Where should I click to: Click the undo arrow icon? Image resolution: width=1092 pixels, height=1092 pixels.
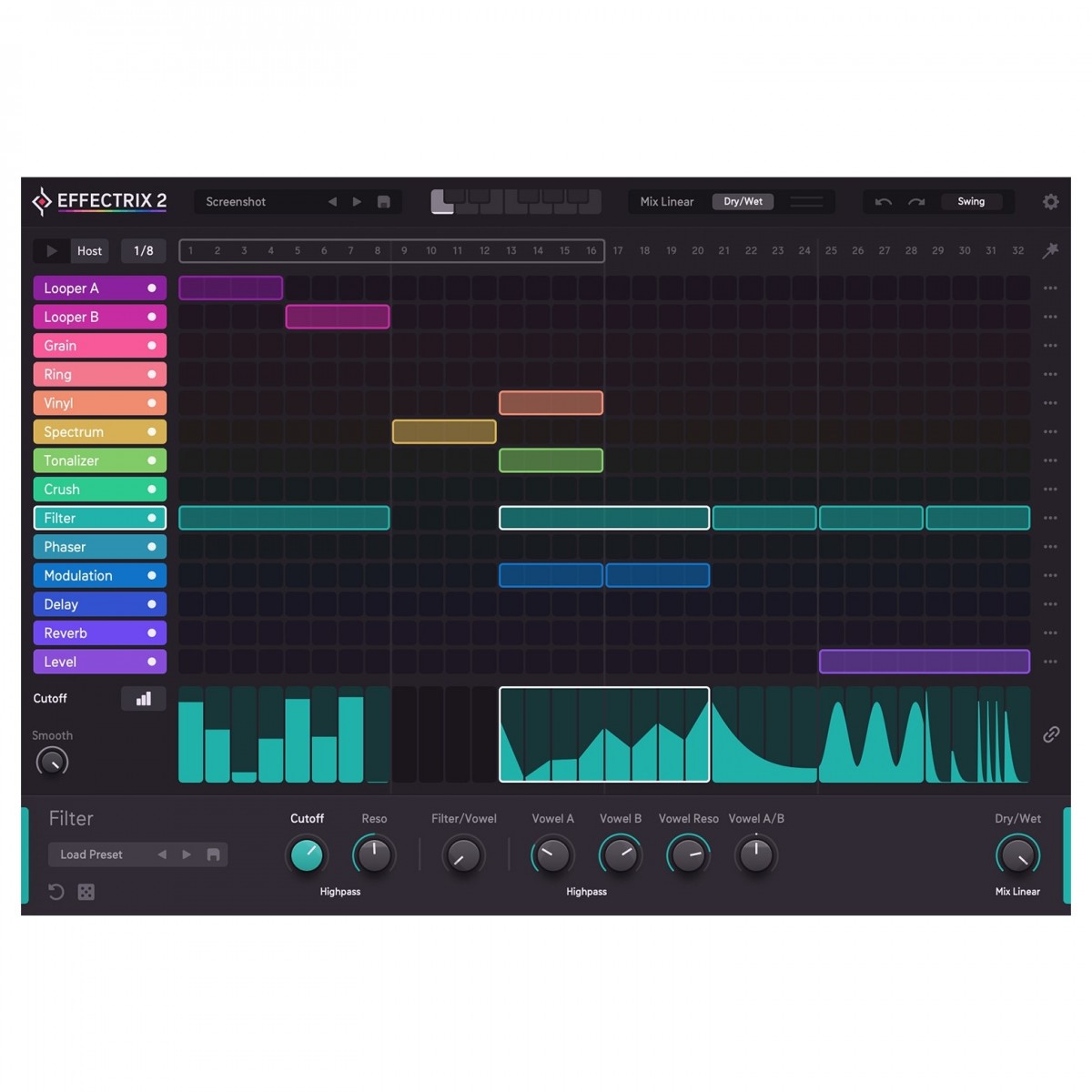coord(883,202)
